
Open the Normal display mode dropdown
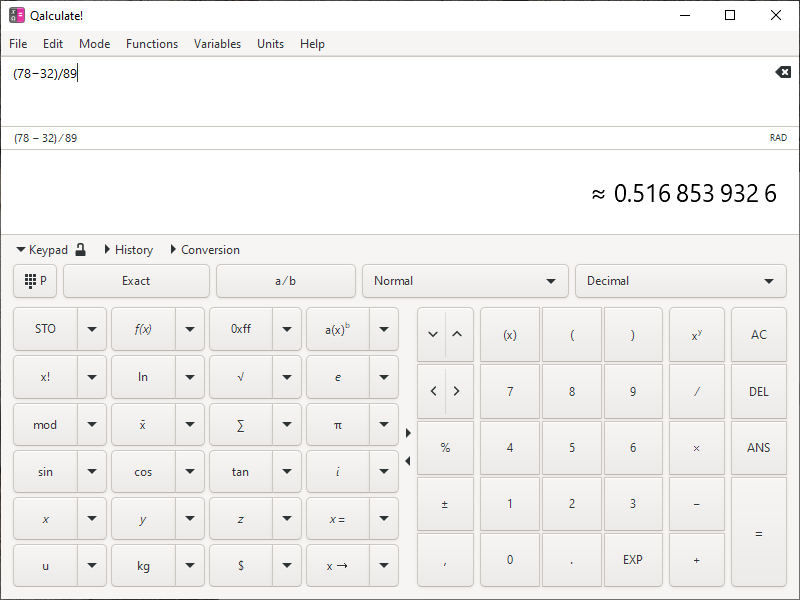[x=464, y=281]
